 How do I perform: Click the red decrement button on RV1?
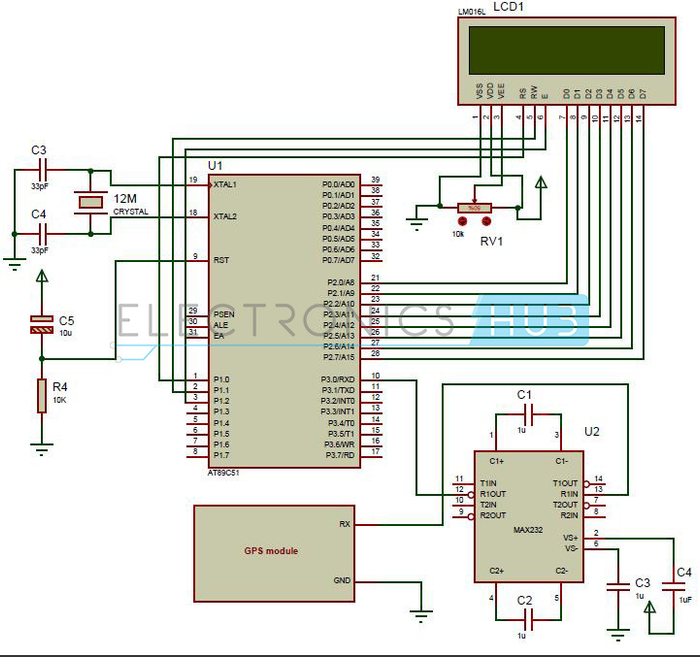point(462,220)
